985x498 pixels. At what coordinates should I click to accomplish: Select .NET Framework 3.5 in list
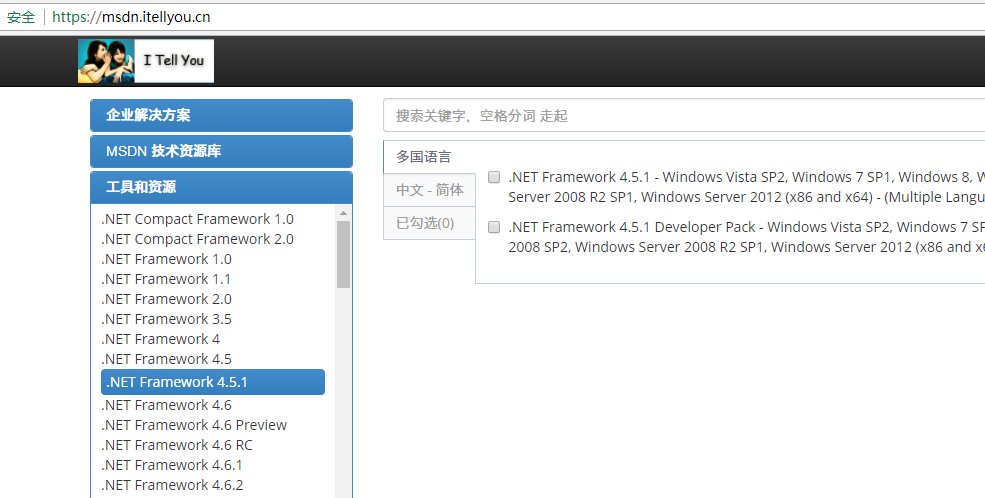pos(166,320)
